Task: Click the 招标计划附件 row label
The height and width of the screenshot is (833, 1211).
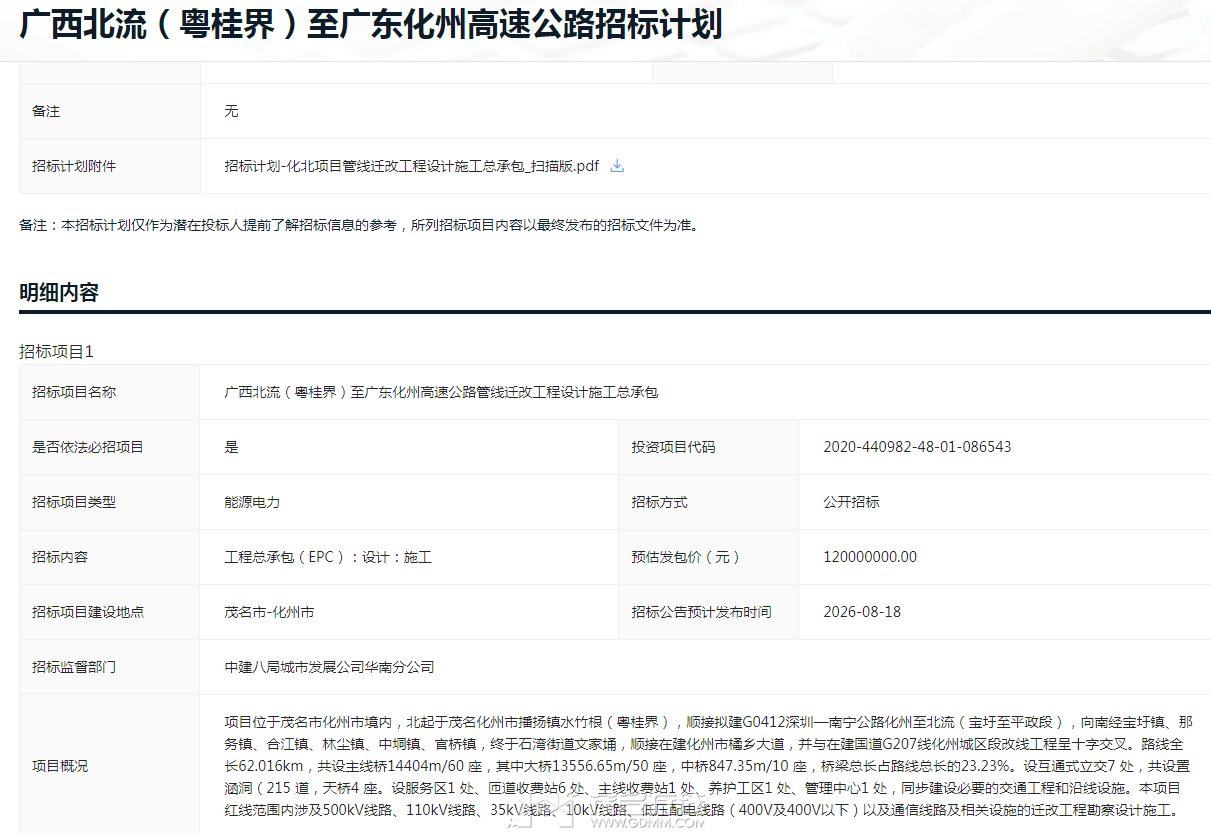Action: click(74, 166)
